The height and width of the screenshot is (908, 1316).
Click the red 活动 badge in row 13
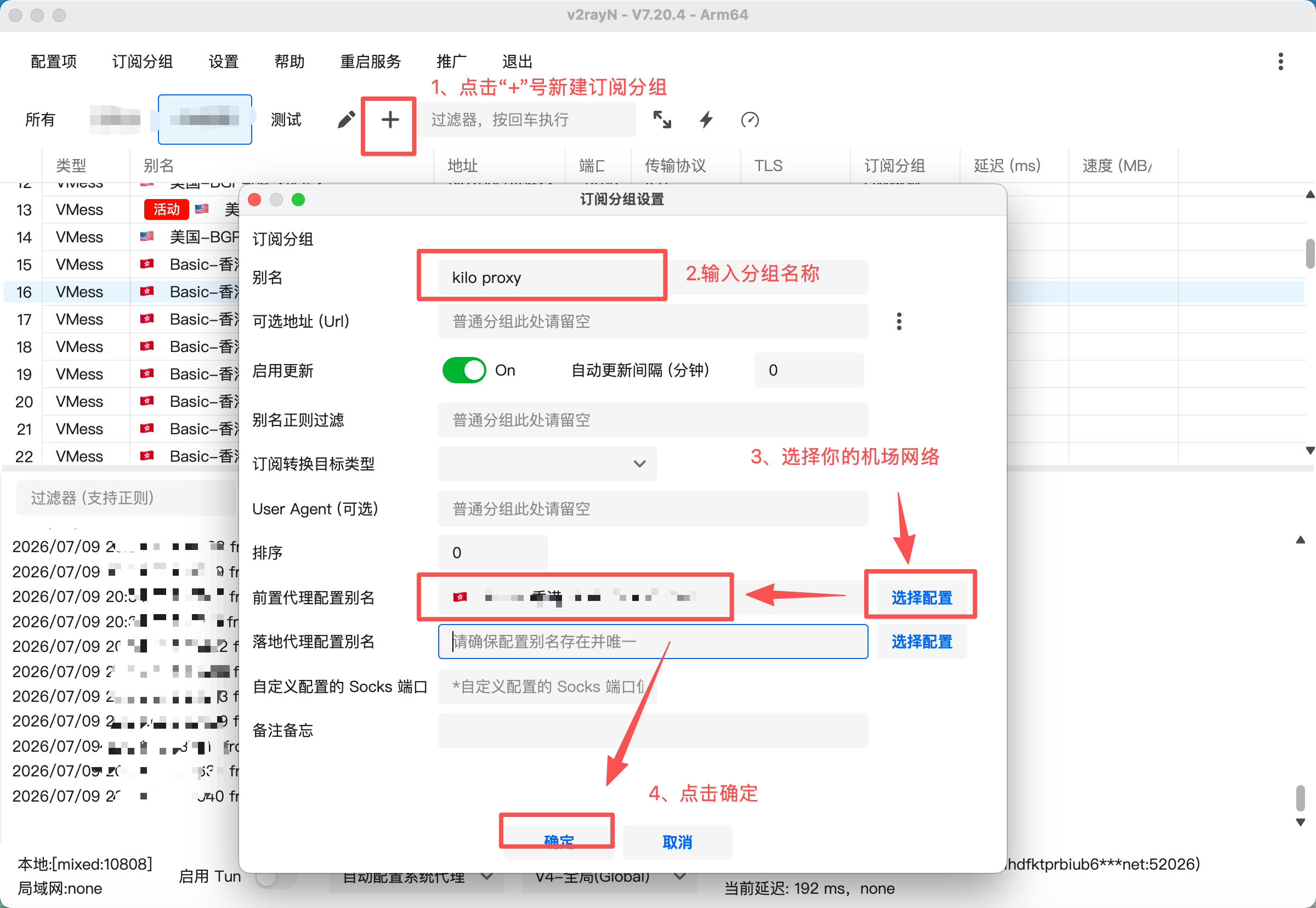click(166, 209)
